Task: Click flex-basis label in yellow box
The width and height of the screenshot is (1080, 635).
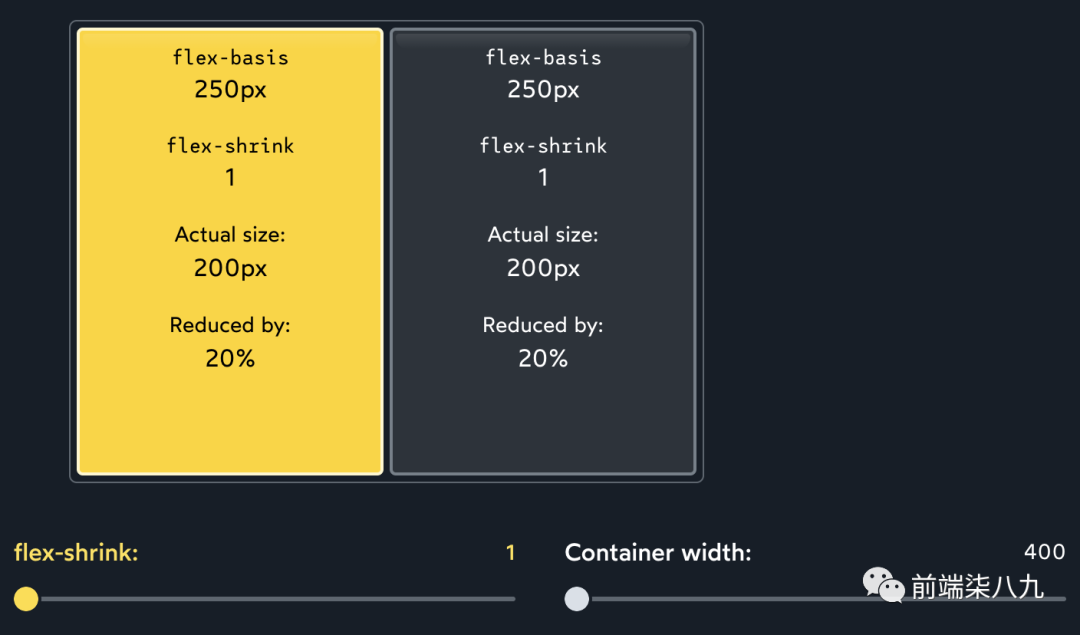Action: point(230,57)
